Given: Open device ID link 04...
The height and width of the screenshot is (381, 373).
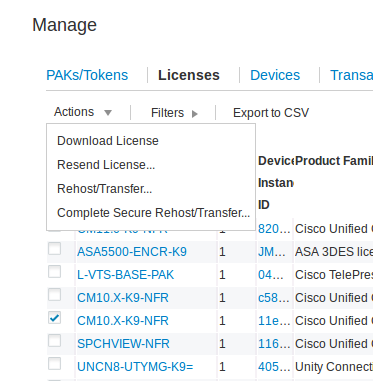Looking at the screenshot, I should 271,275.
